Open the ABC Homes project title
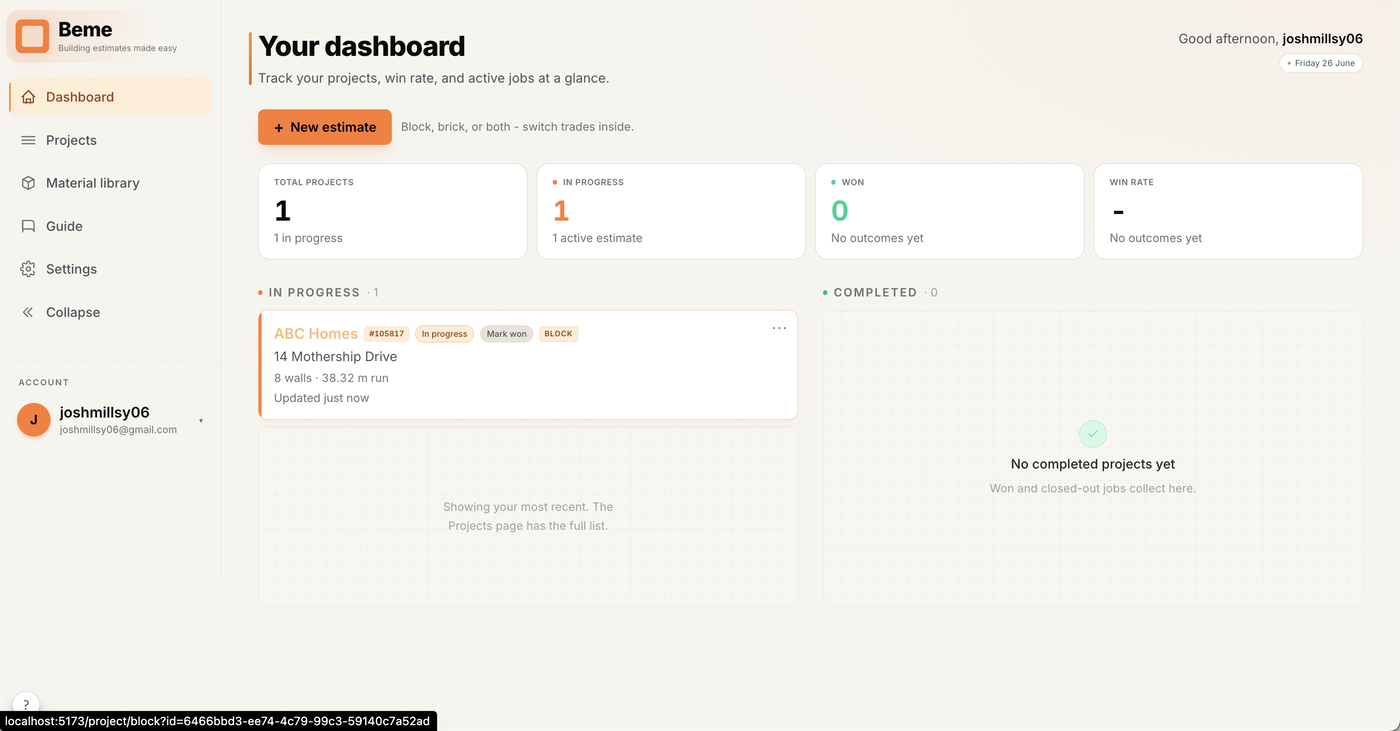Viewport: 1400px width, 731px height. tap(316, 334)
